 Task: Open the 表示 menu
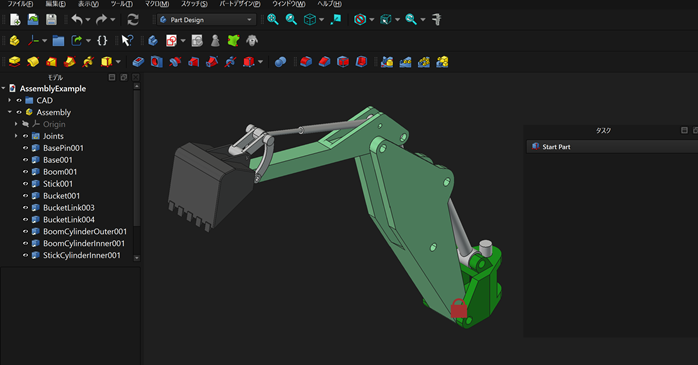click(88, 4)
